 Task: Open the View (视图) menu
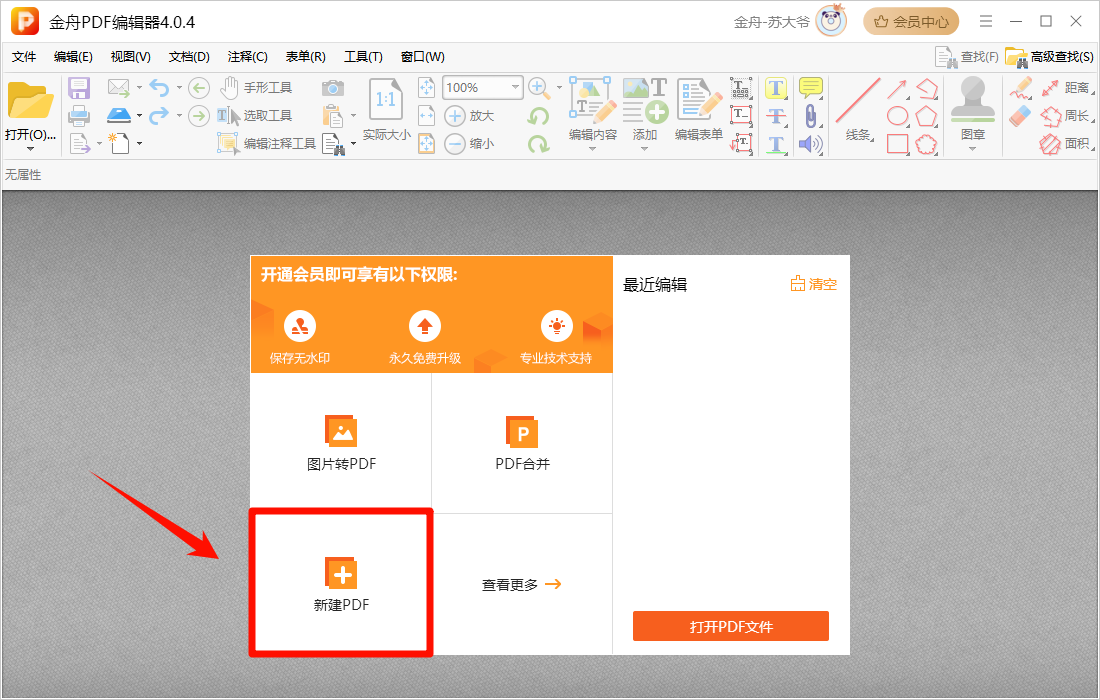[x=130, y=57]
